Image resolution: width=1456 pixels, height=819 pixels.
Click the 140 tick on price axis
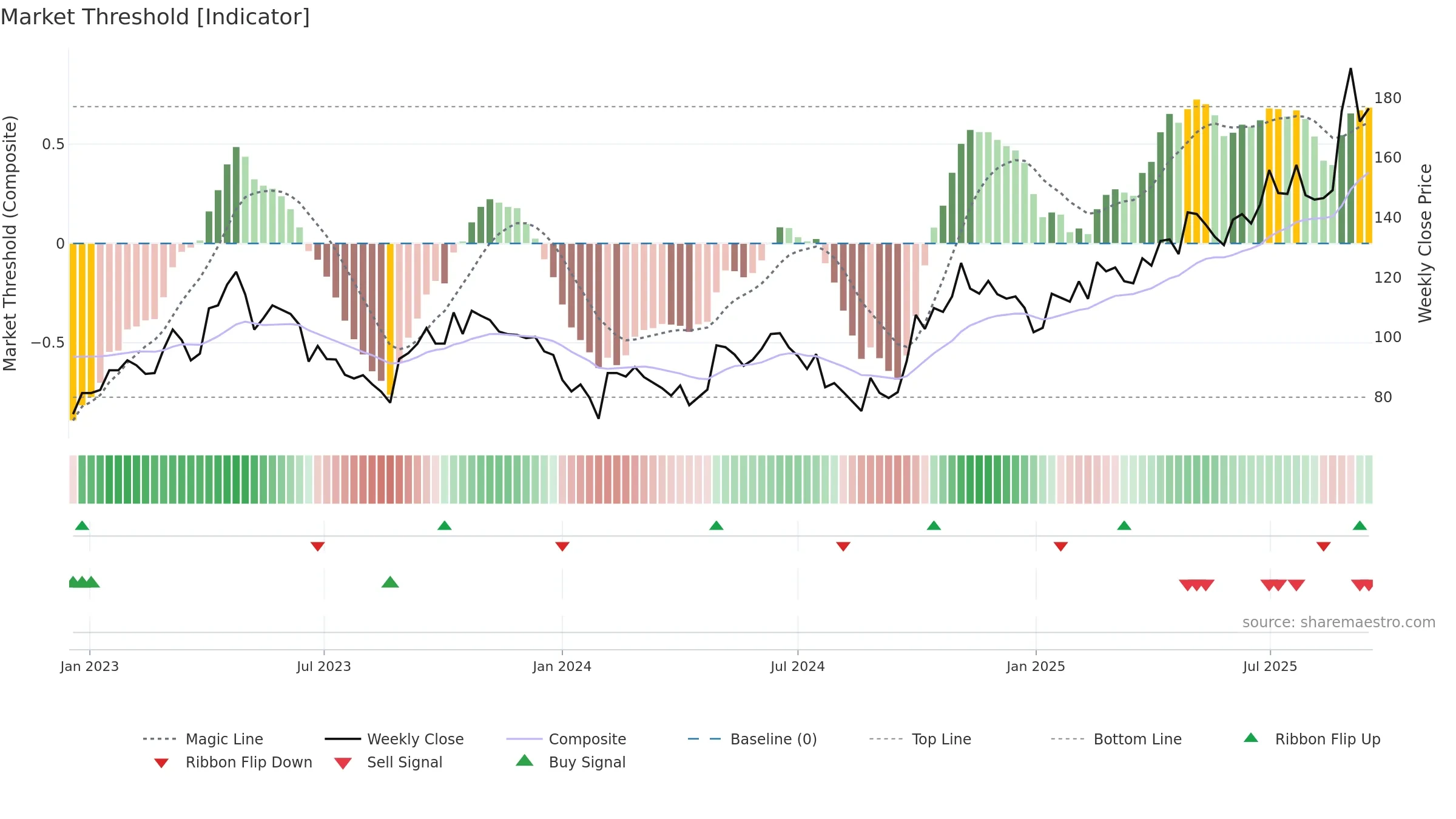[x=1387, y=218]
